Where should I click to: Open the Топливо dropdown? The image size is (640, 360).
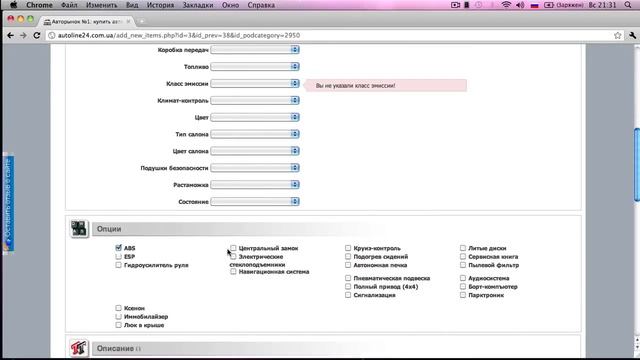(255, 67)
